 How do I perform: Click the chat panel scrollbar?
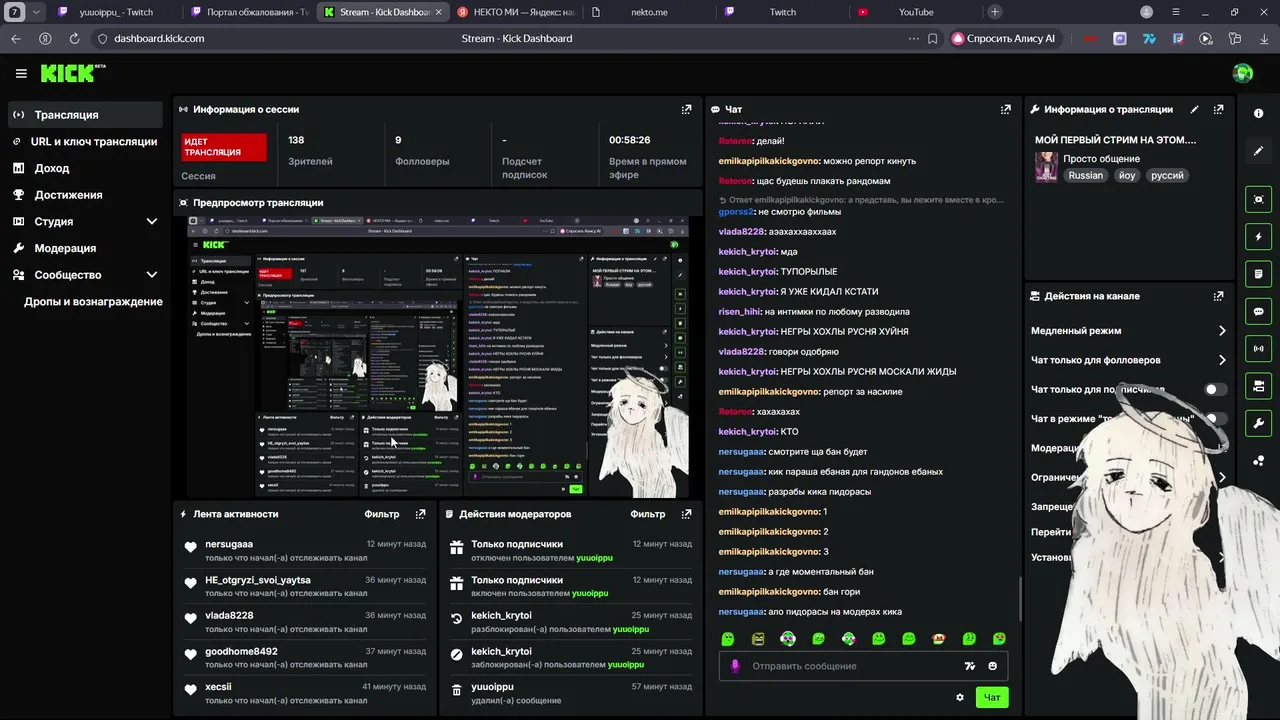tap(1019, 599)
